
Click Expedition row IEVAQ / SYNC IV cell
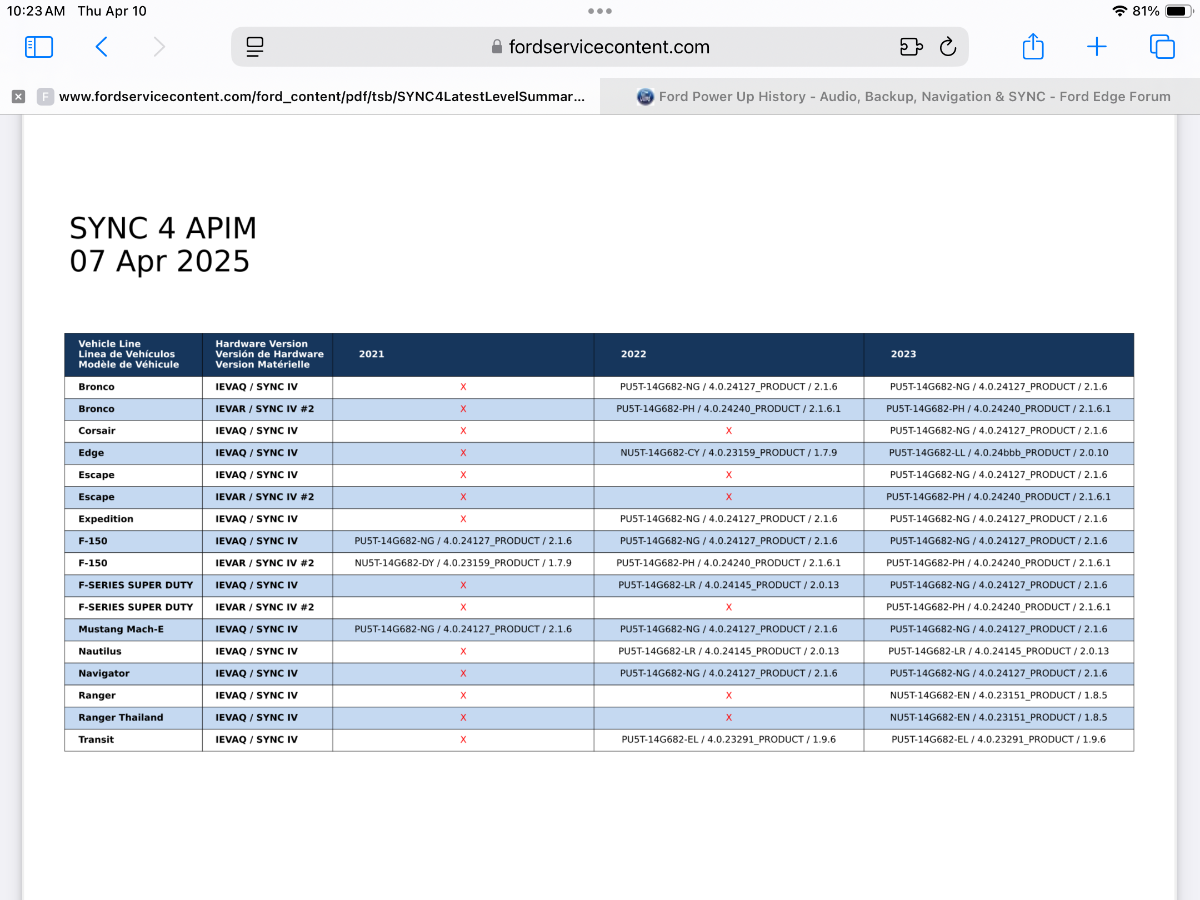click(267, 519)
